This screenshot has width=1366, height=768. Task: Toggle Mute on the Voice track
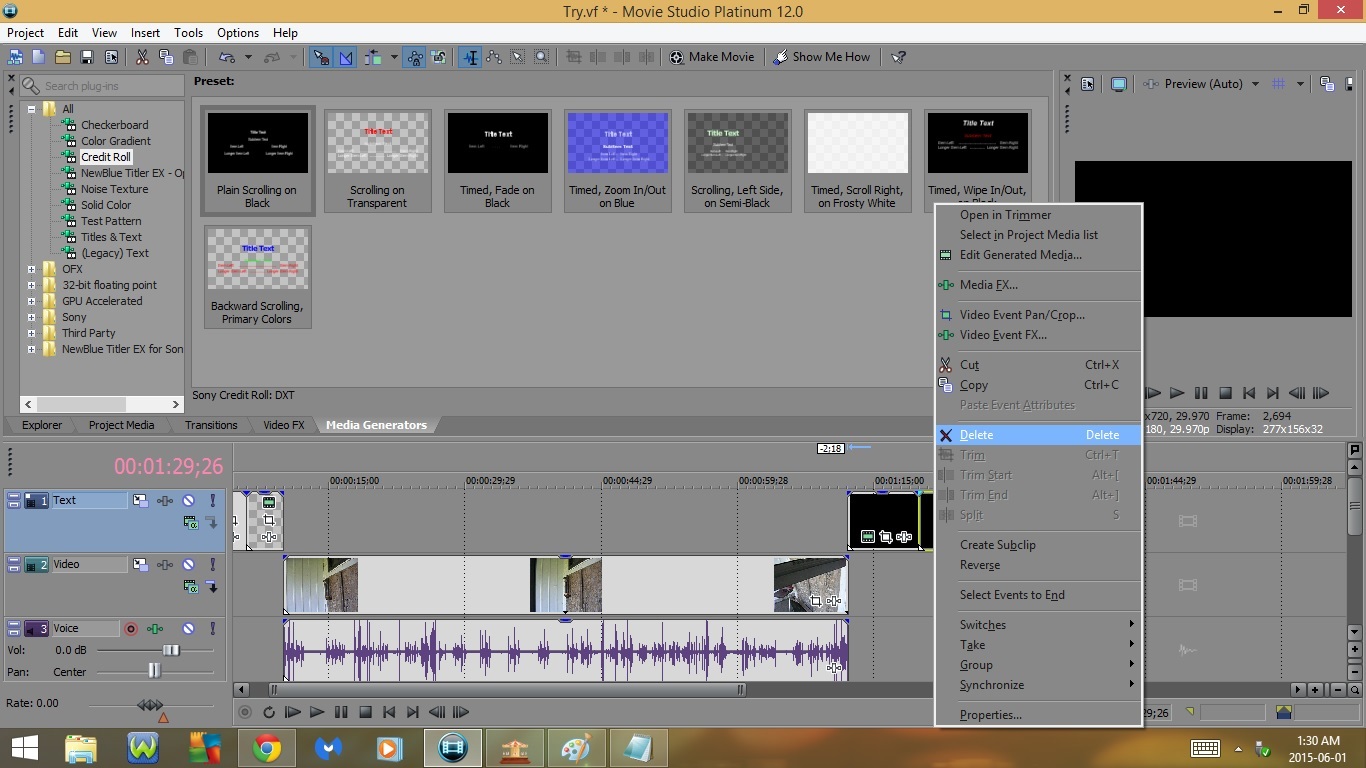pos(189,629)
